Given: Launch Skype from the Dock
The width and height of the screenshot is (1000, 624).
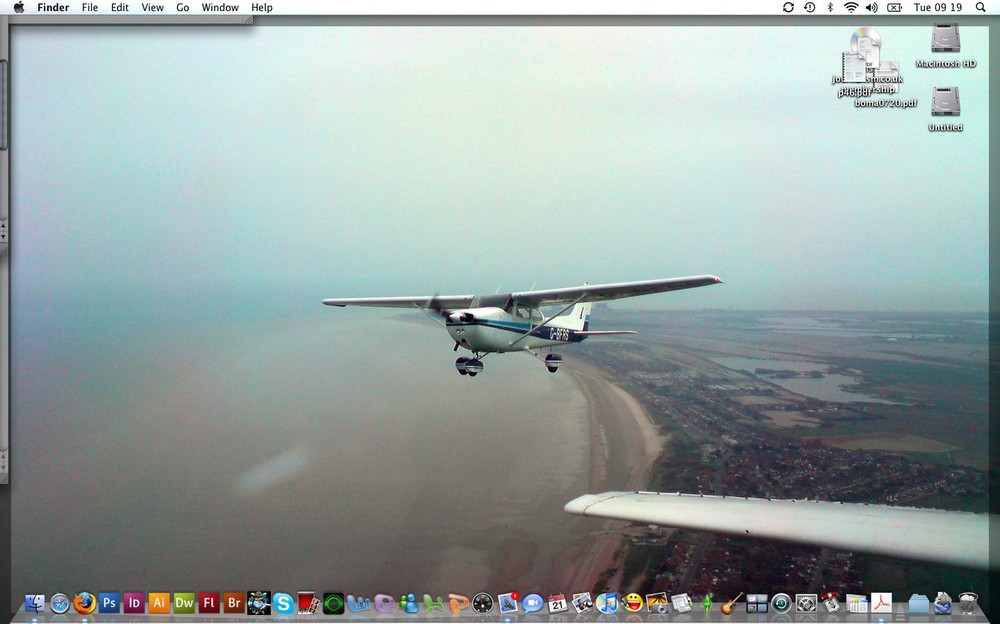Looking at the screenshot, I should pos(283,602).
